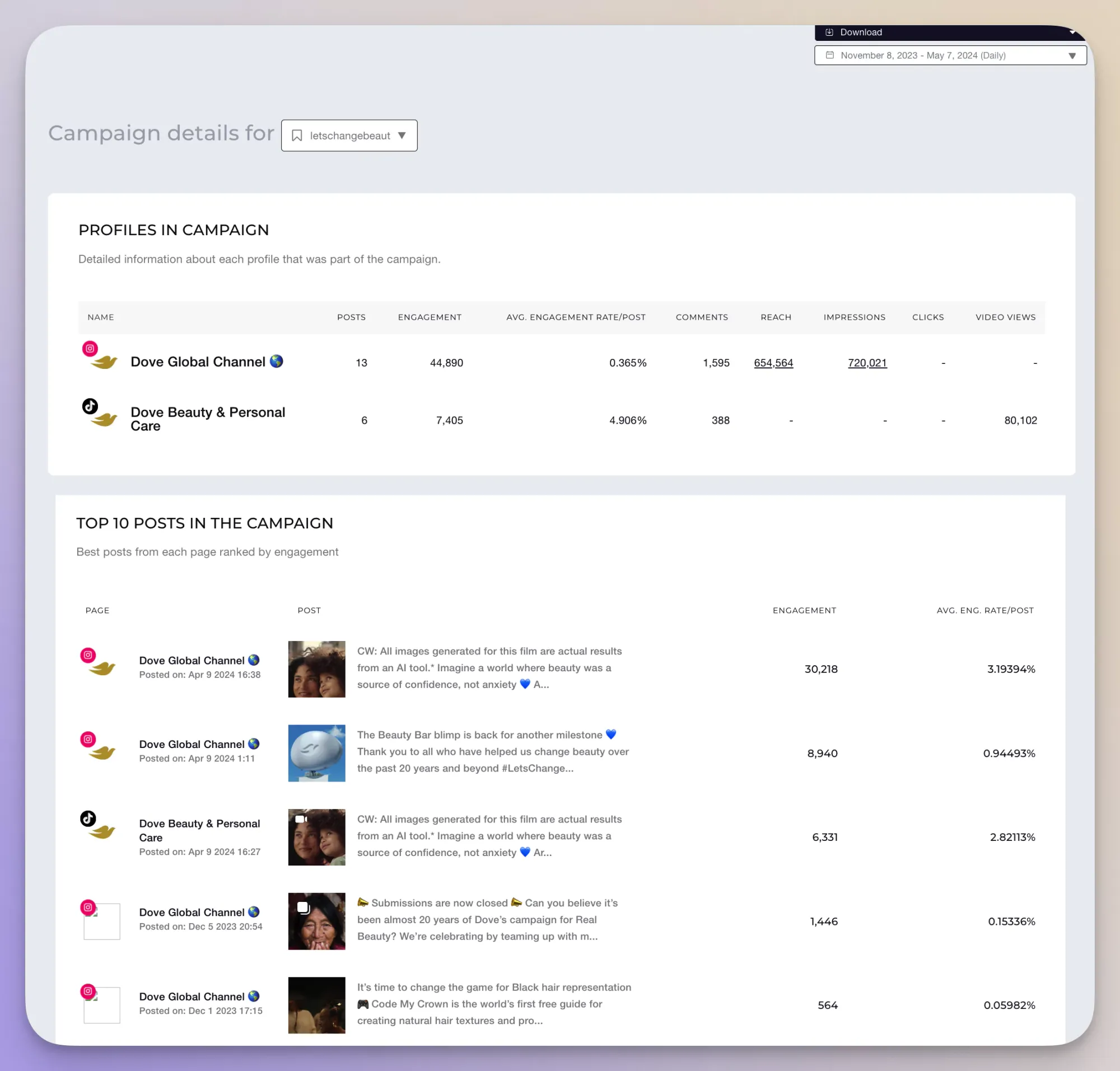Click the TikTok badge on Dove Beauty profile row

point(90,406)
